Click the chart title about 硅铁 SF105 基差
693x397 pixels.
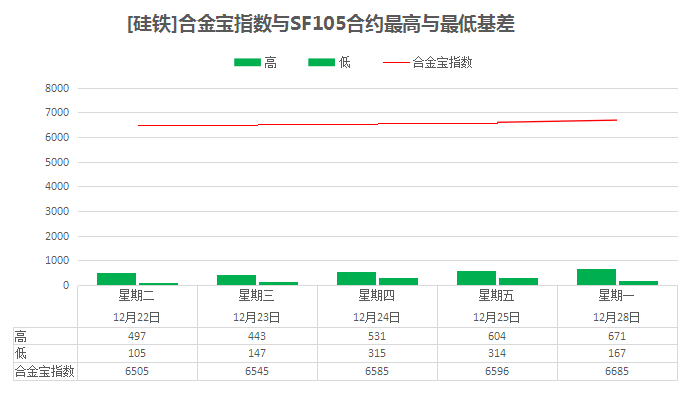[x=321, y=24]
